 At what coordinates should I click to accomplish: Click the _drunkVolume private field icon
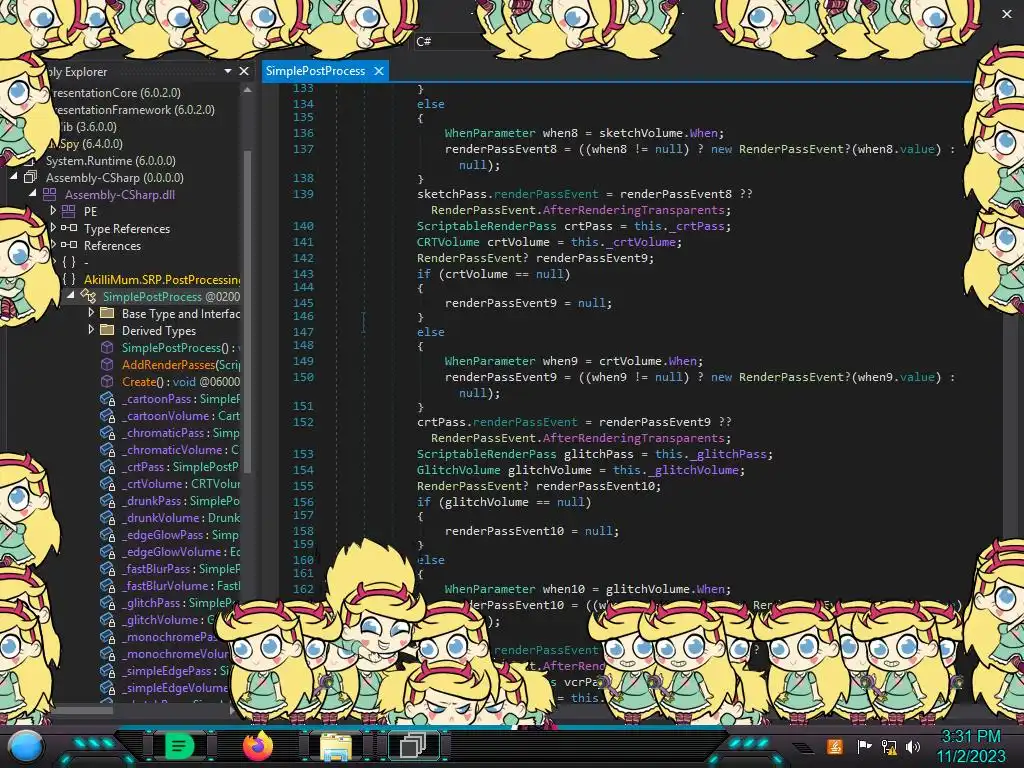pyautogui.click(x=108, y=518)
